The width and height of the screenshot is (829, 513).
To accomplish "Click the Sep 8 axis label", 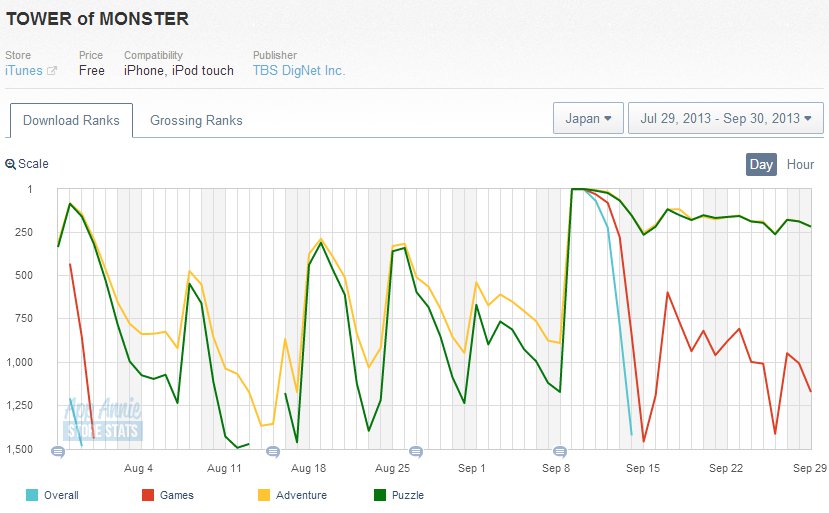I will tap(556, 468).
